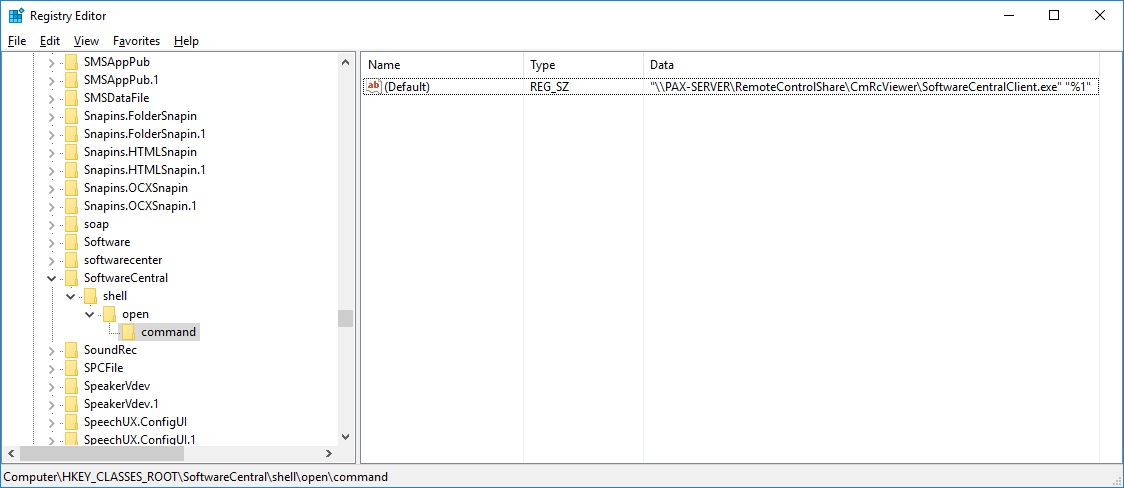Collapse the open subkey node

(90, 314)
